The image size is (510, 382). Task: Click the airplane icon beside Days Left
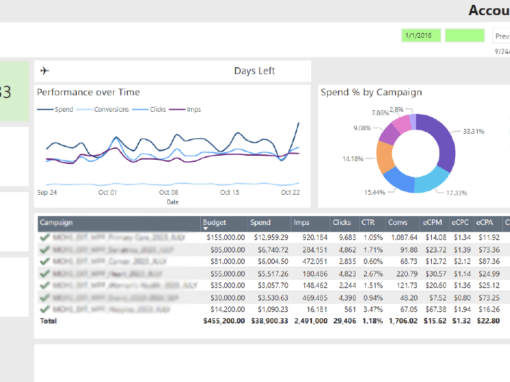pos(44,71)
